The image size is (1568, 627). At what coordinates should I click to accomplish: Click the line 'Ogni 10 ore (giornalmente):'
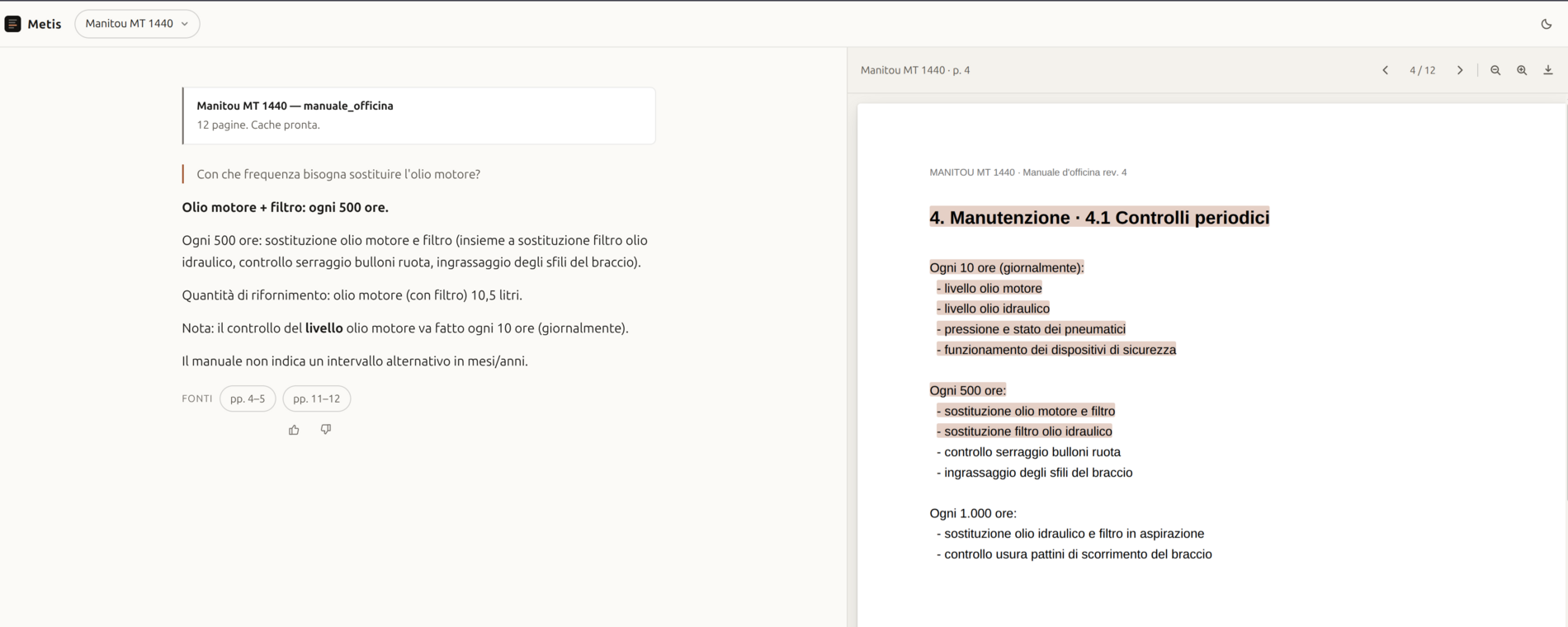[x=1007, y=267]
